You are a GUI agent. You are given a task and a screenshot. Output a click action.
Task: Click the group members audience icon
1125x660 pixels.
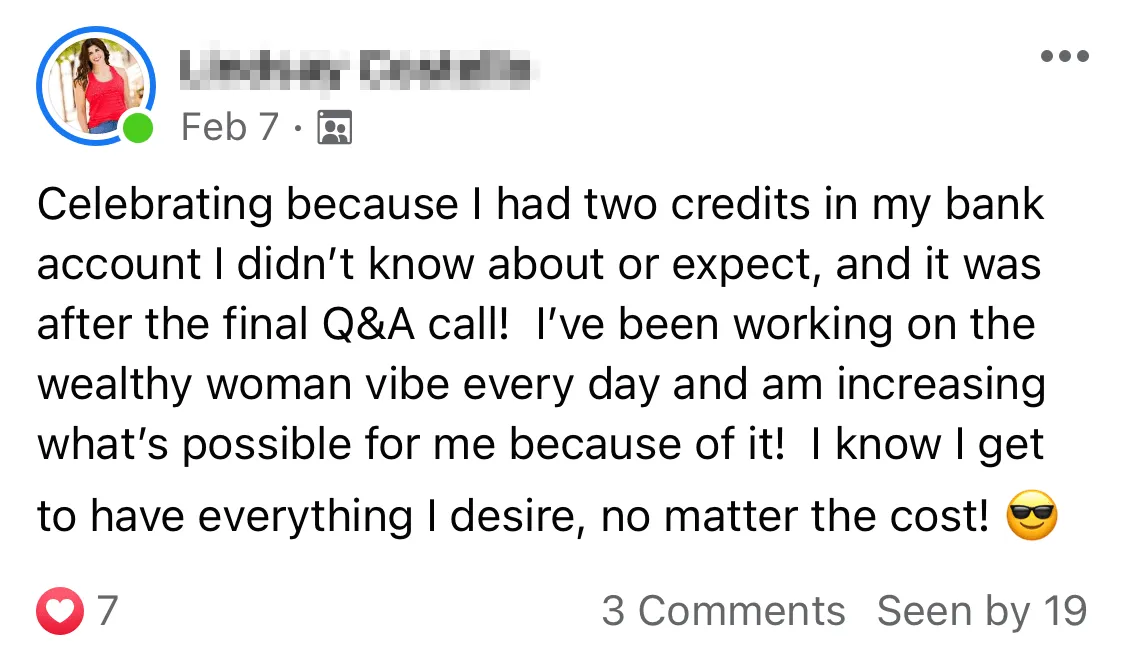[334, 128]
